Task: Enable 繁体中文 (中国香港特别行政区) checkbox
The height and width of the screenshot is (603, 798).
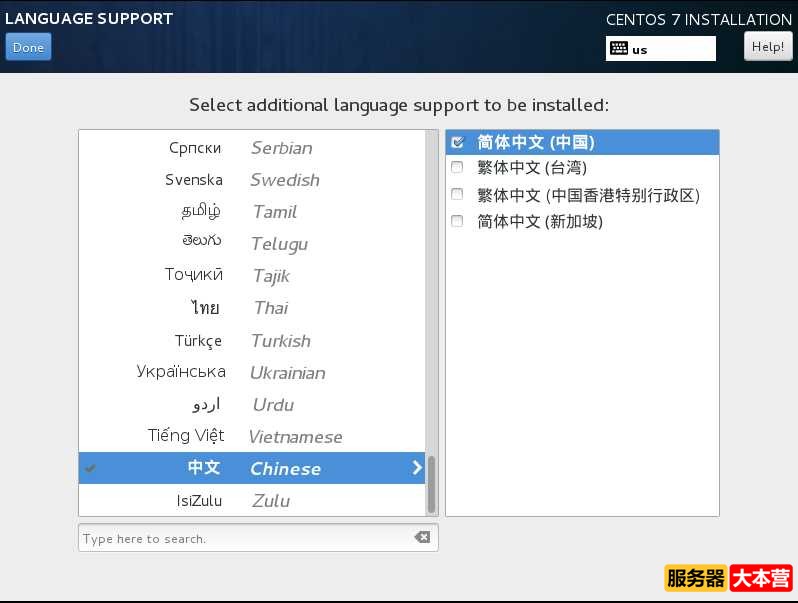Action: [x=457, y=194]
